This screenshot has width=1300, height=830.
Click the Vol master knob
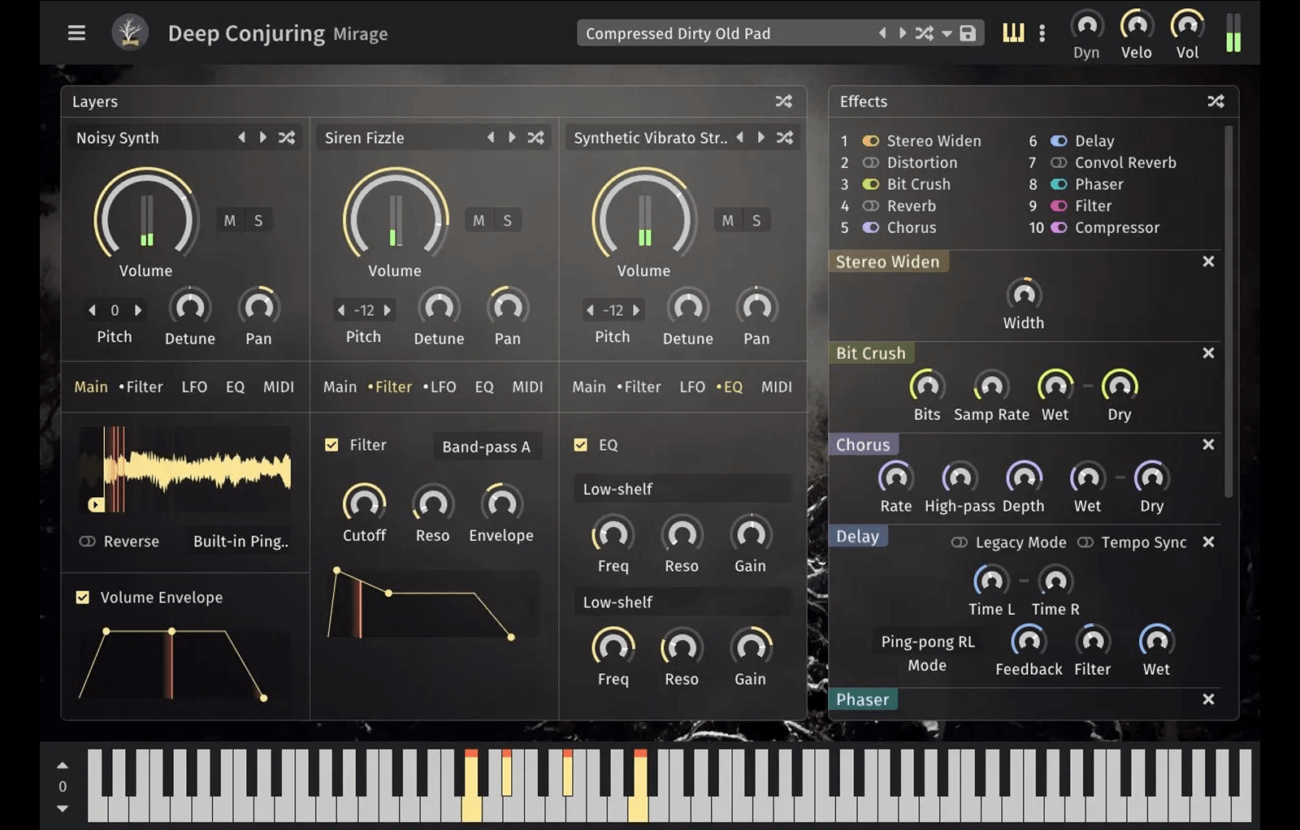(x=1187, y=24)
